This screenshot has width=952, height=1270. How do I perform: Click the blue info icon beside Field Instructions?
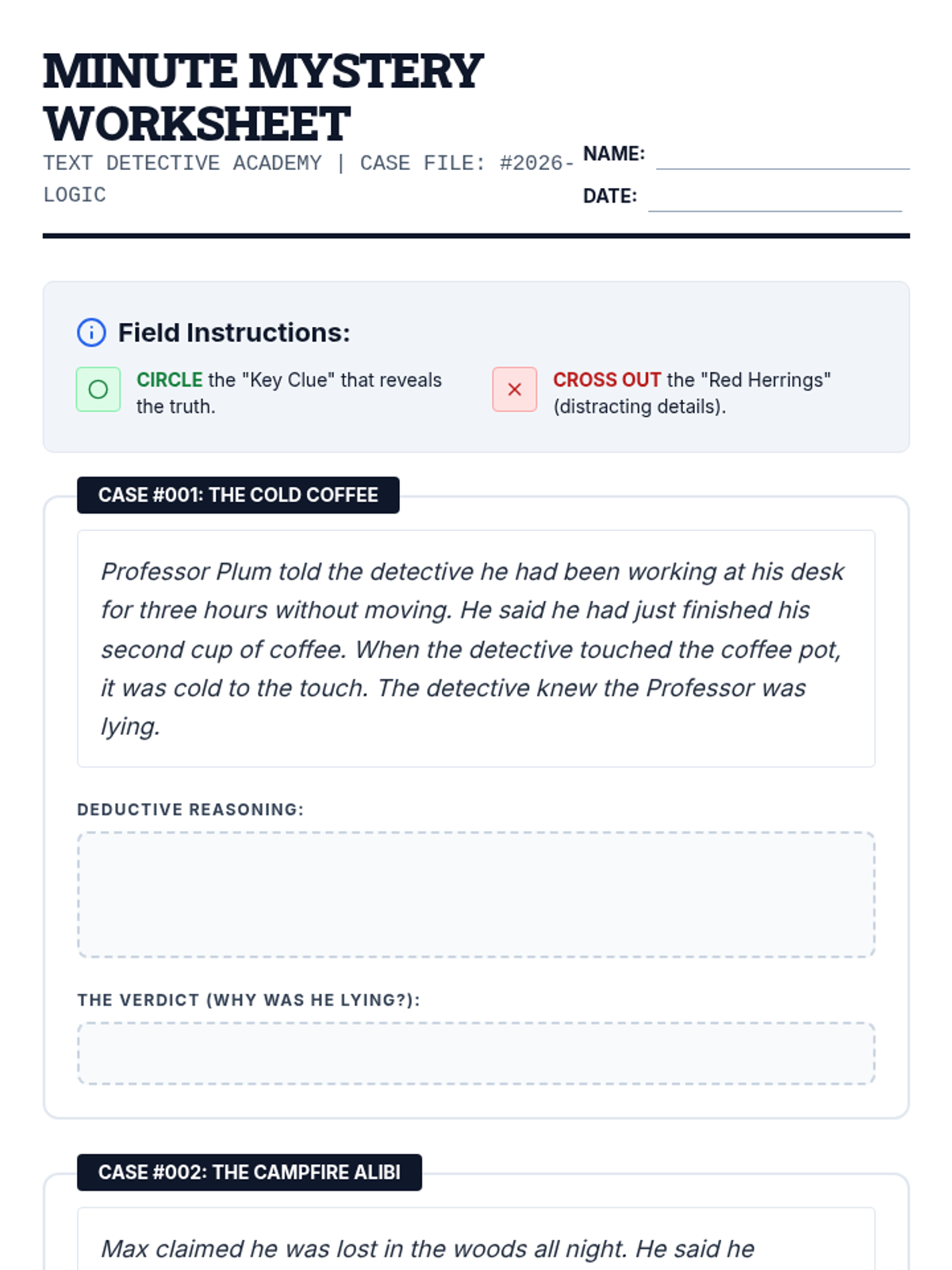point(91,333)
